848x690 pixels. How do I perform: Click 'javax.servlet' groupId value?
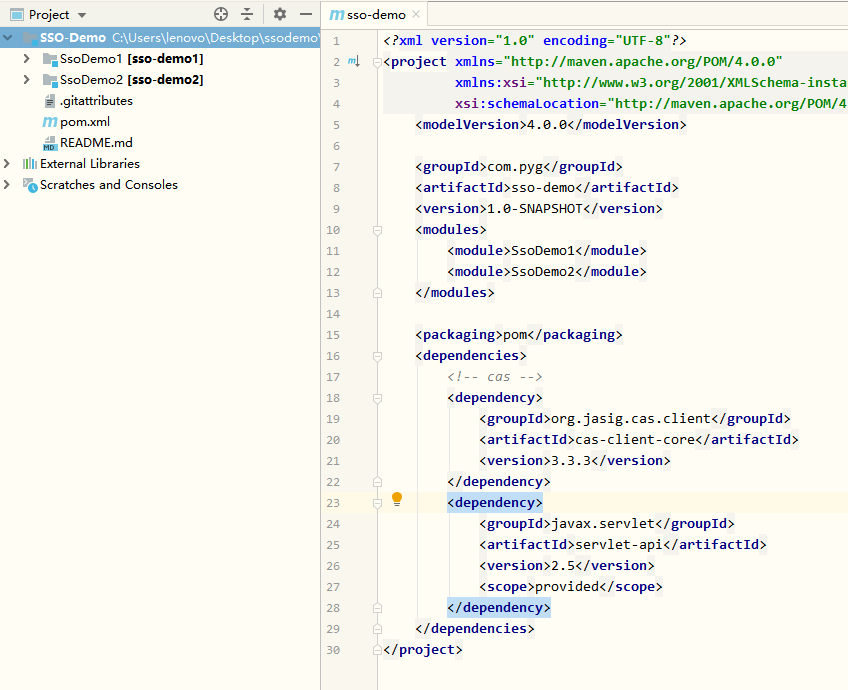pos(603,524)
